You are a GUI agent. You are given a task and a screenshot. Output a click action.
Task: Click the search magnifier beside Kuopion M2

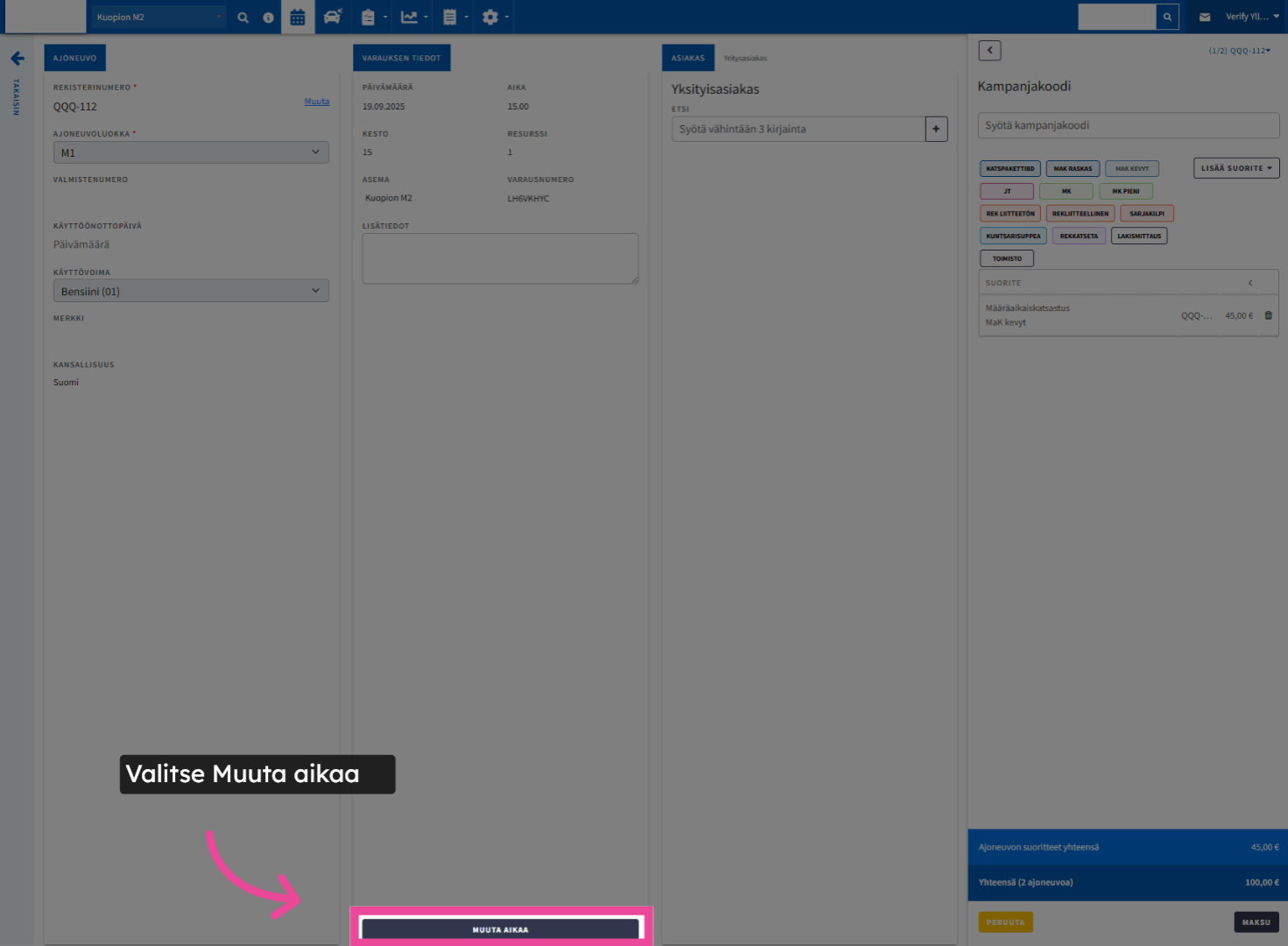click(x=243, y=18)
